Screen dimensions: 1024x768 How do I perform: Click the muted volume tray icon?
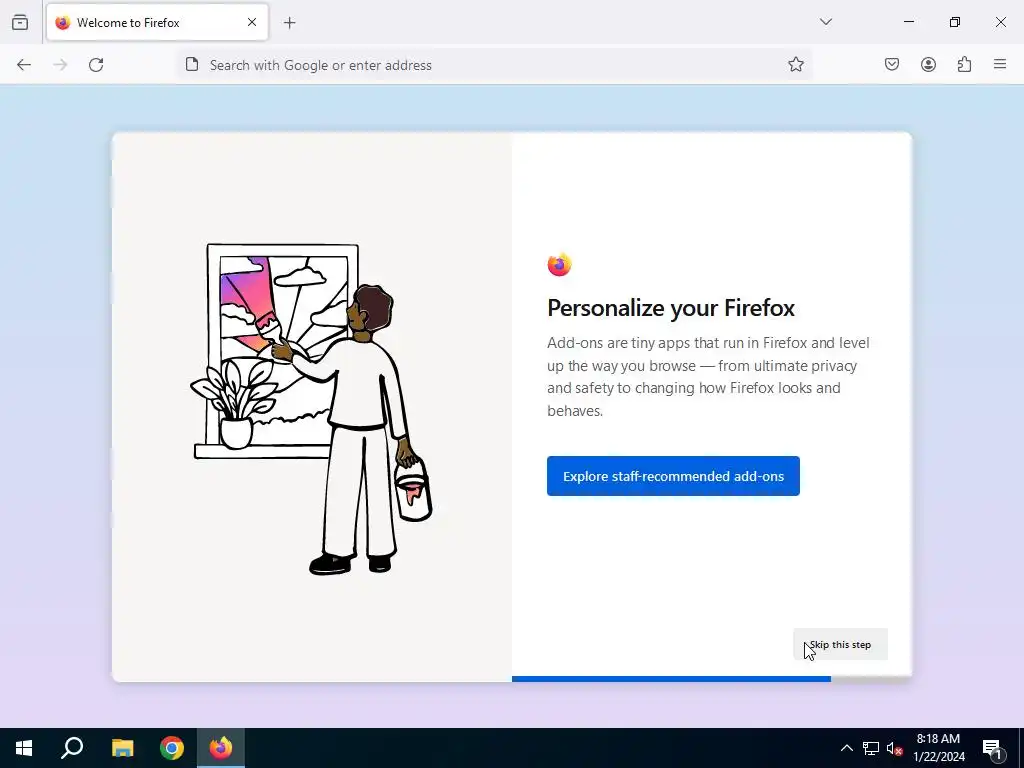(894, 748)
